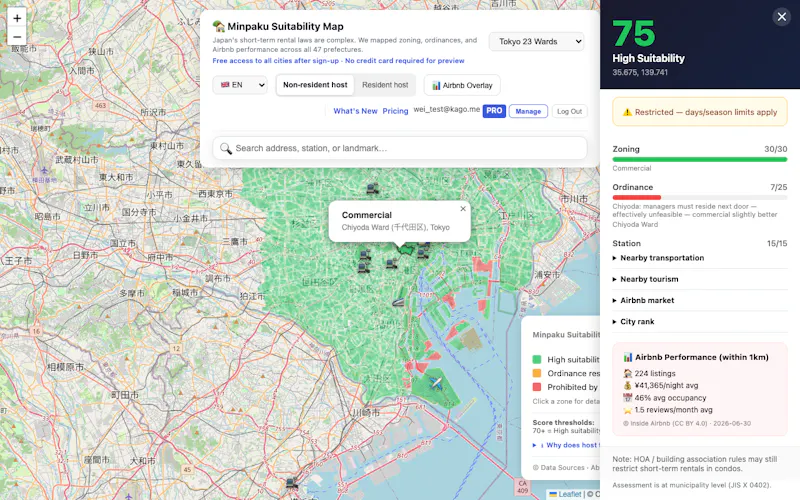Screen dimensions: 800x500
Task: Click the house icon beside 224 listings
Action: (x=628, y=373)
